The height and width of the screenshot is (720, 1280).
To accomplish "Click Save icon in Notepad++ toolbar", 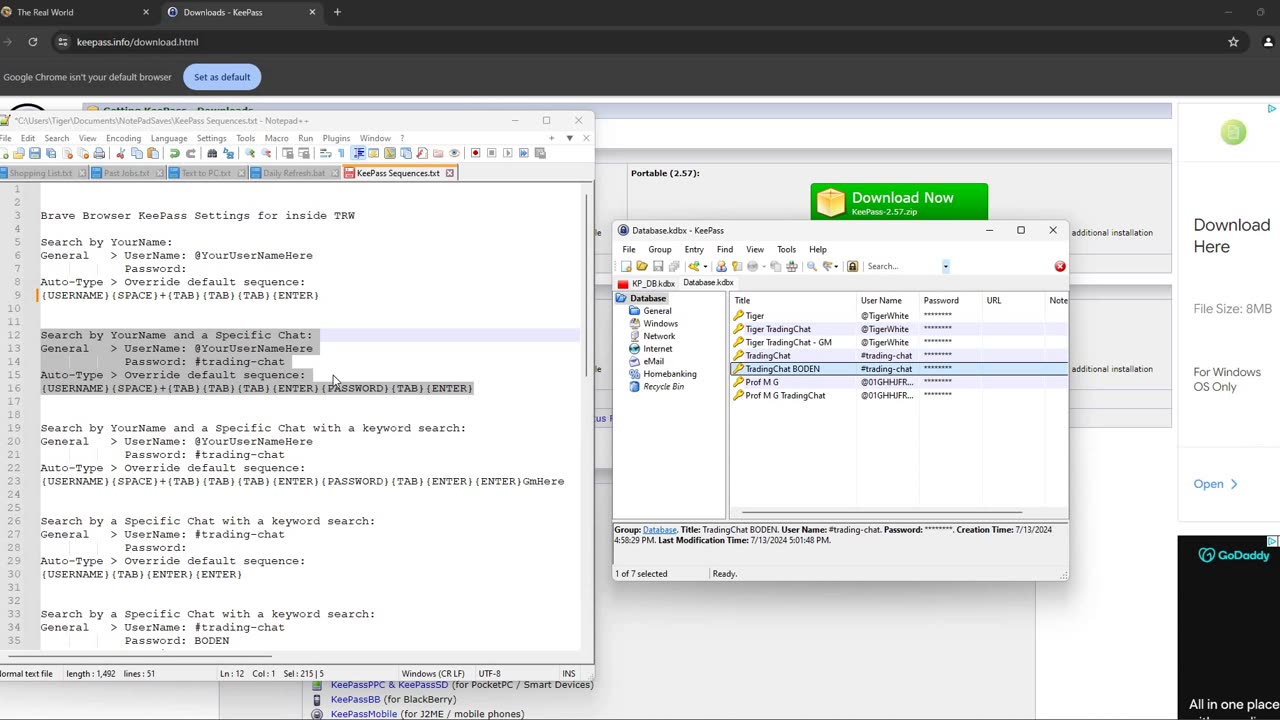I will (34, 153).
